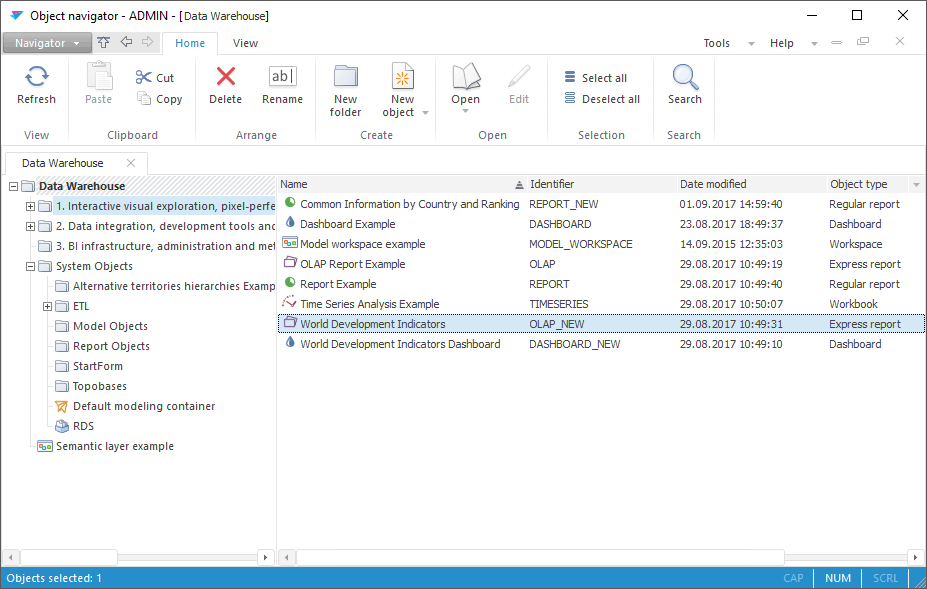Open the New object dropdown arrow
This screenshot has height=589, width=927.
[425, 113]
